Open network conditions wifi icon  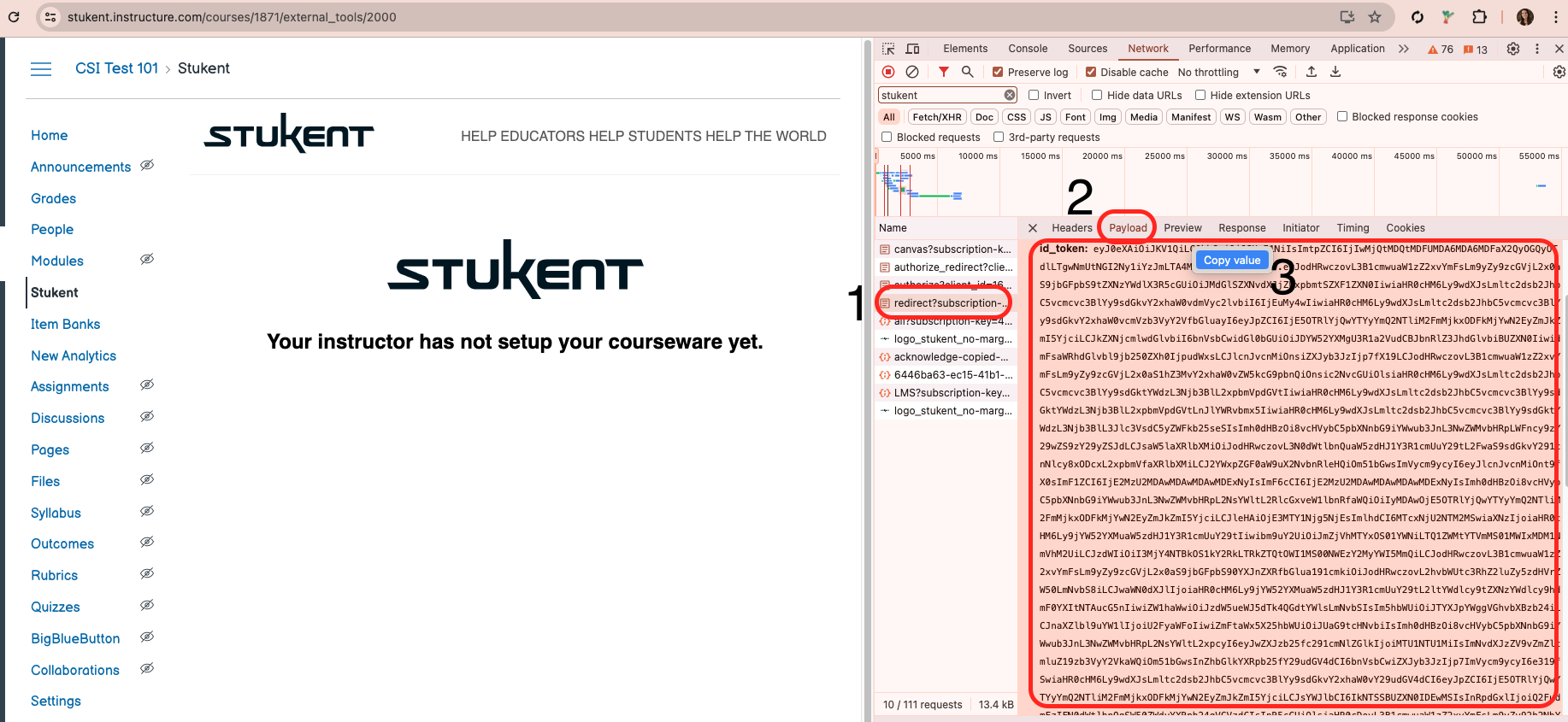(x=1280, y=72)
